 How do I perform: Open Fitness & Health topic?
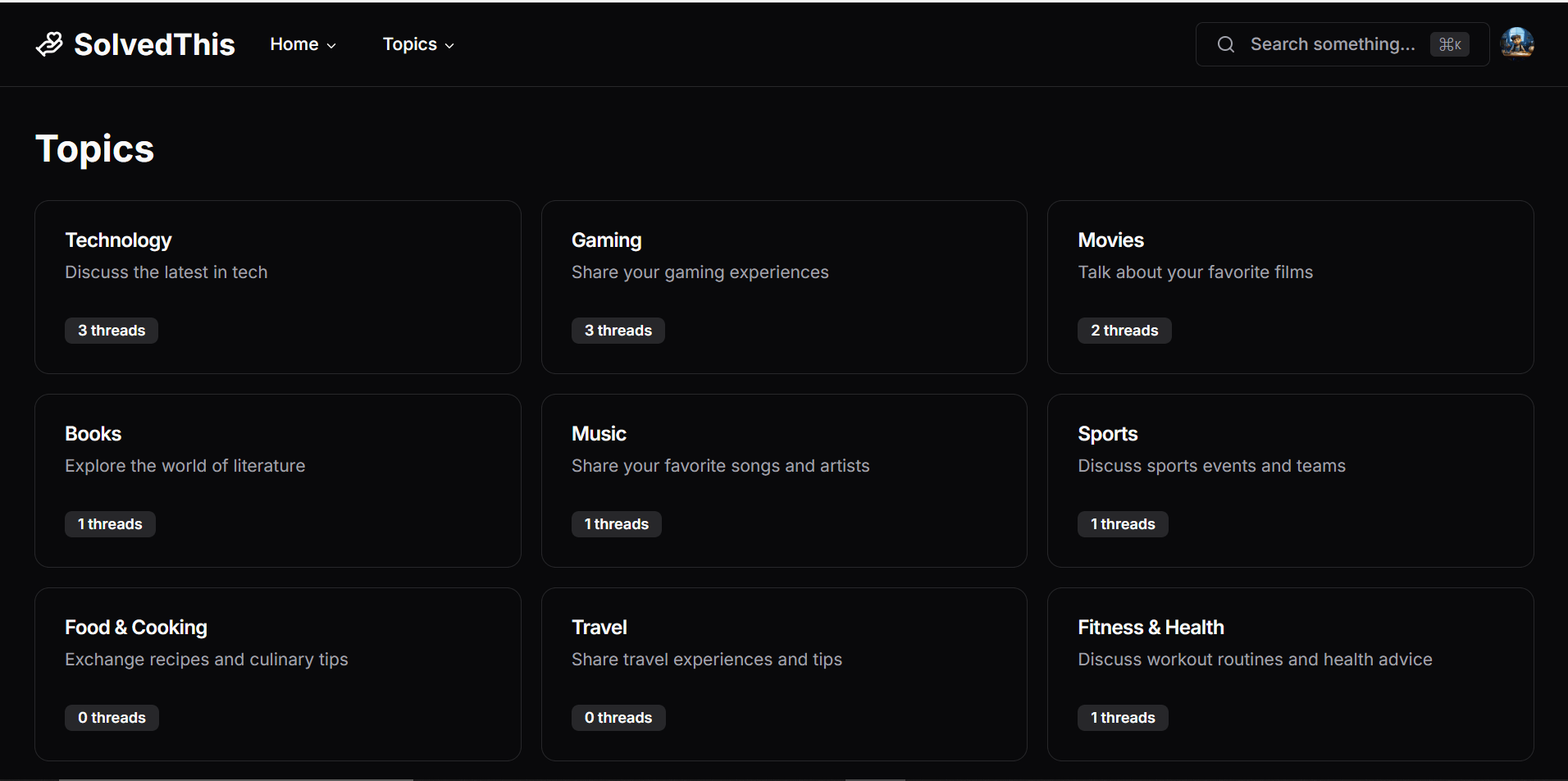click(1151, 628)
